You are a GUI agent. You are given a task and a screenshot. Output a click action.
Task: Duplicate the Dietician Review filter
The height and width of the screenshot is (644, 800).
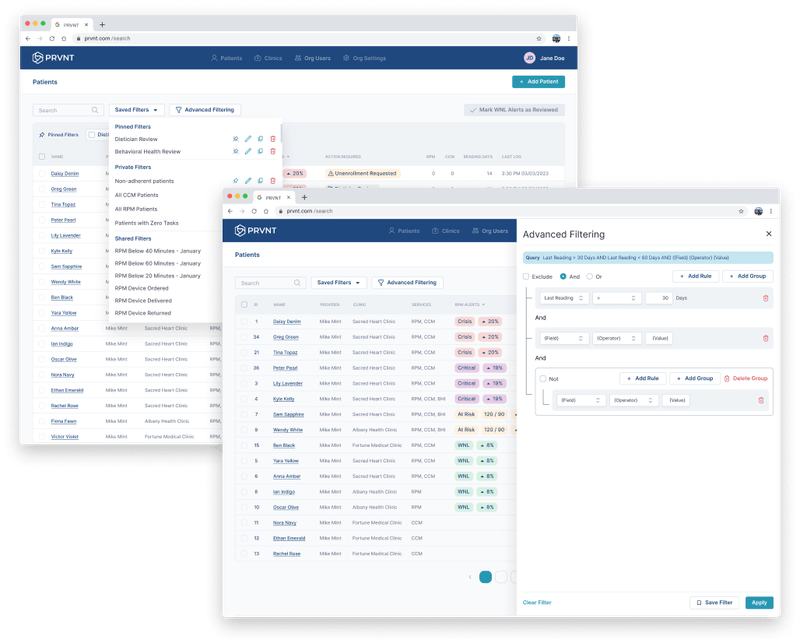[x=260, y=139]
